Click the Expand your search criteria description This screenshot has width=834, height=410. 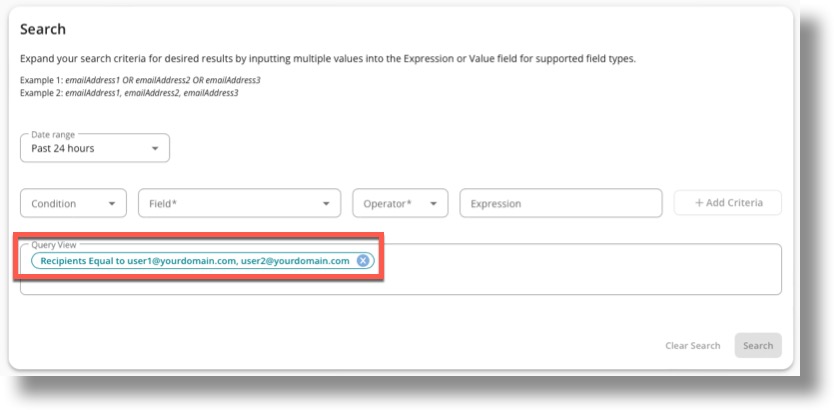[x=327, y=59]
